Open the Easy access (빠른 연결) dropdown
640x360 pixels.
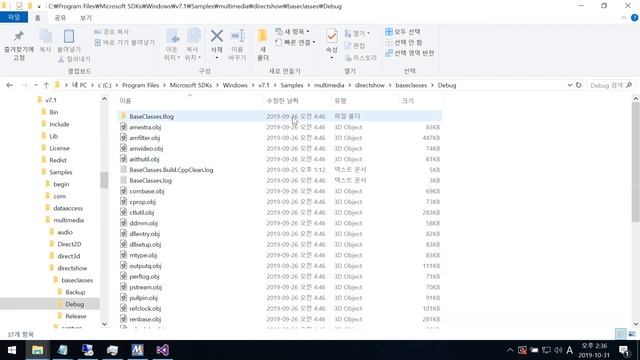point(295,42)
